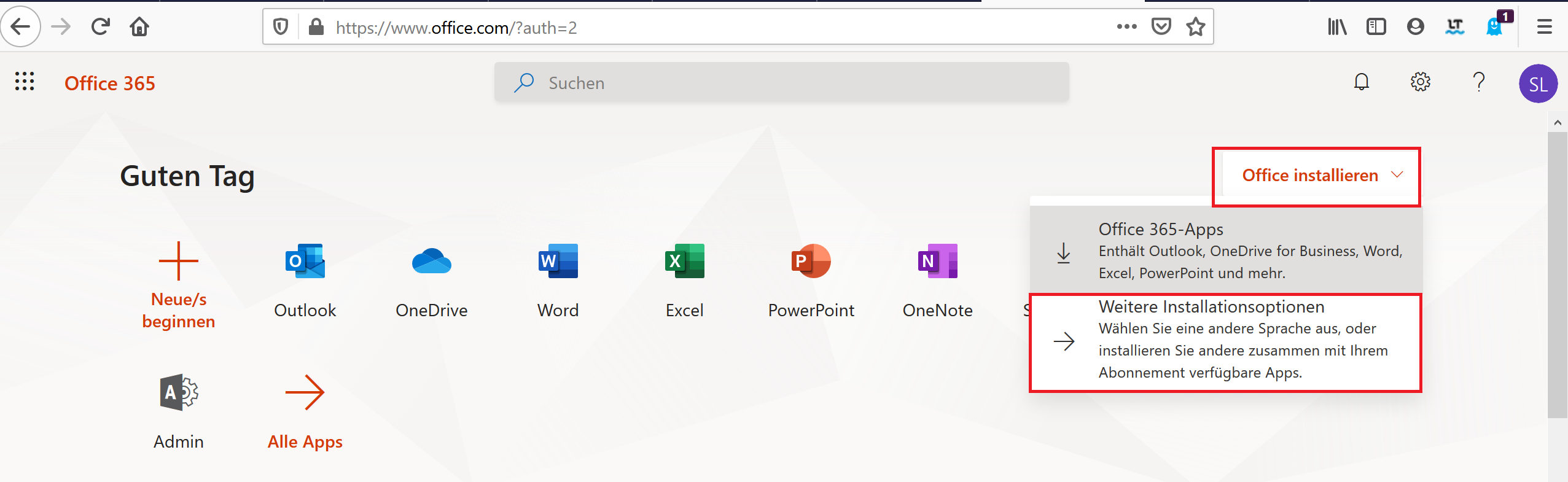
Task: Click the vertical page scrollbar thumb
Action: tap(1558, 275)
